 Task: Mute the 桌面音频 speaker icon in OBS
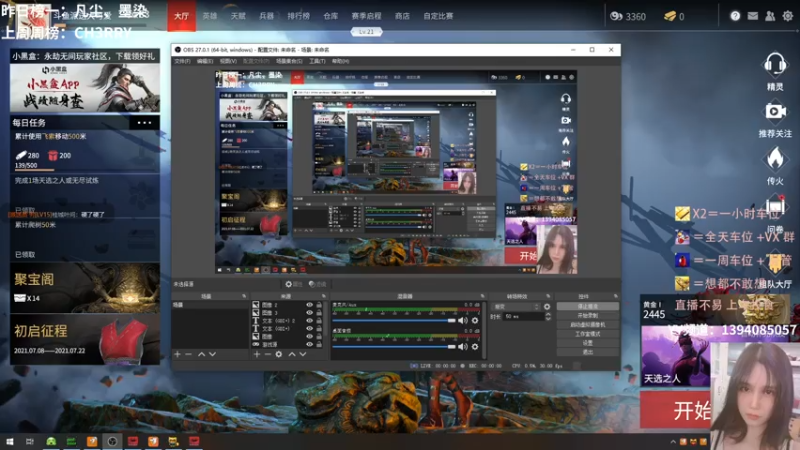click(462, 346)
